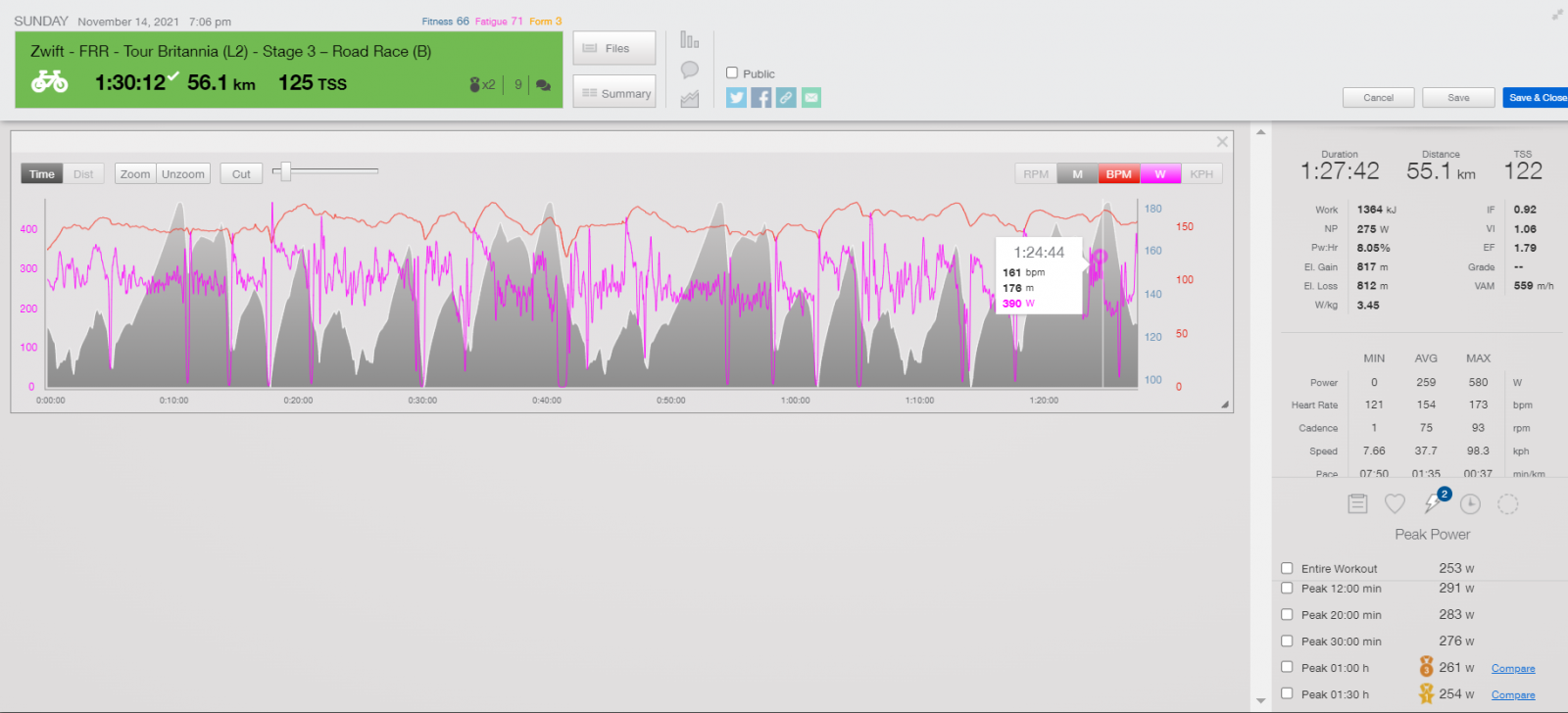Open the Summary view

614,93
